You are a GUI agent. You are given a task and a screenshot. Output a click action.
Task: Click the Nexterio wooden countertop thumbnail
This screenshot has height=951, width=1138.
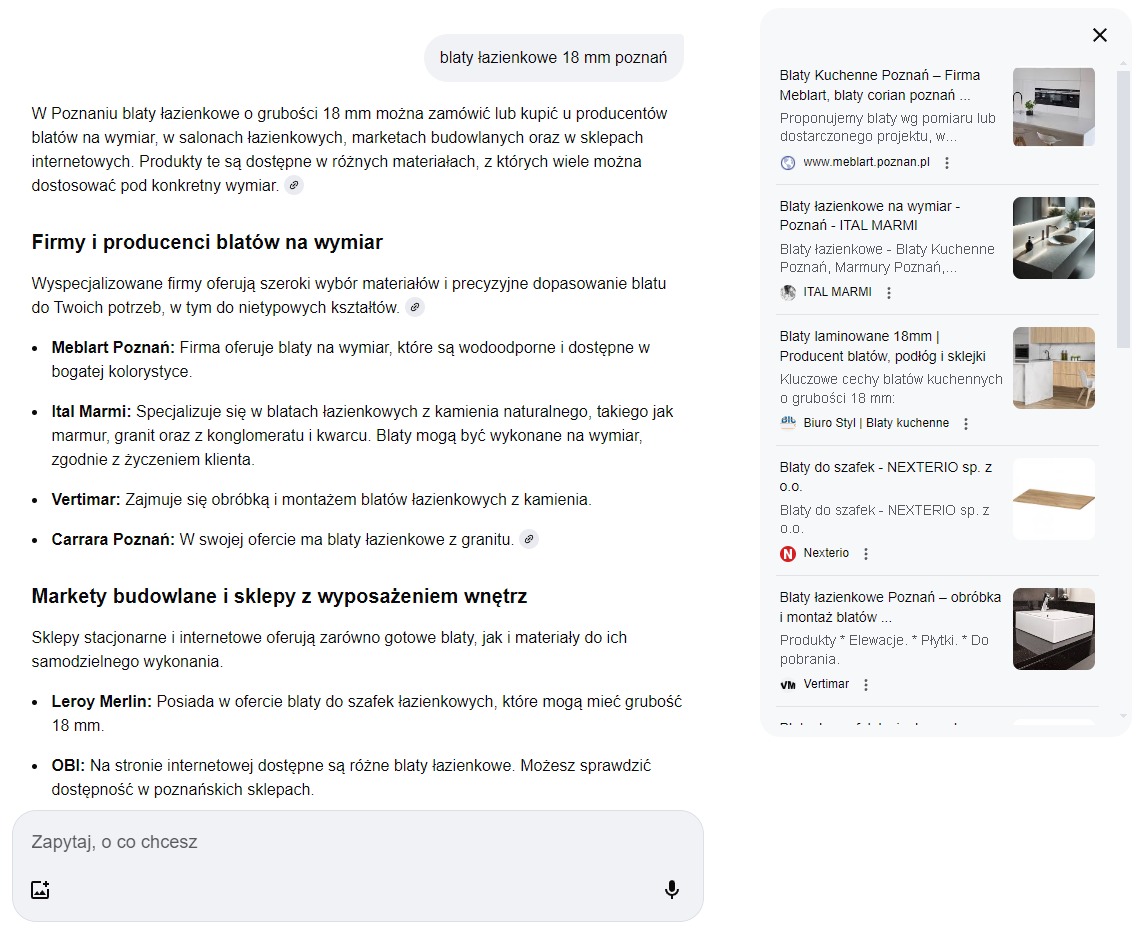click(1053, 498)
